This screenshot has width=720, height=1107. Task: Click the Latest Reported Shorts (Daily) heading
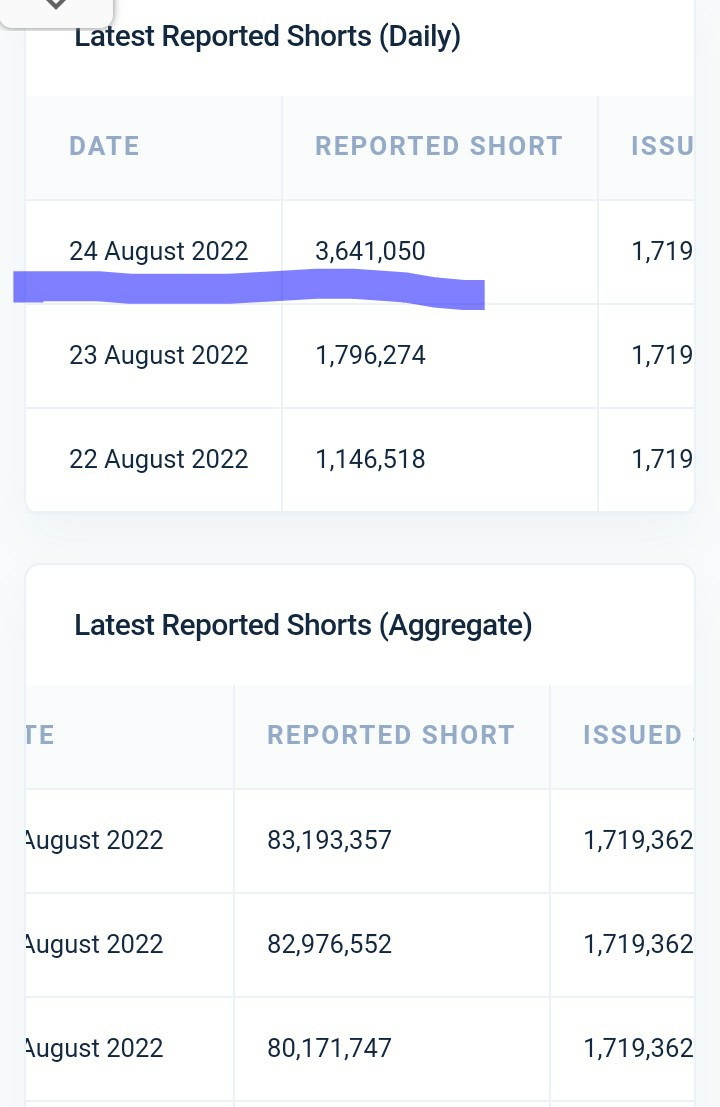[267, 37]
